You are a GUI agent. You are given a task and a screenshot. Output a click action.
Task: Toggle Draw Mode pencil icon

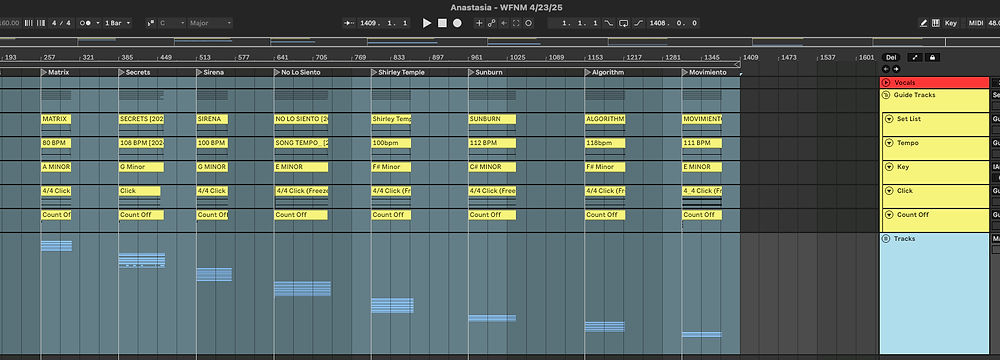(923, 23)
